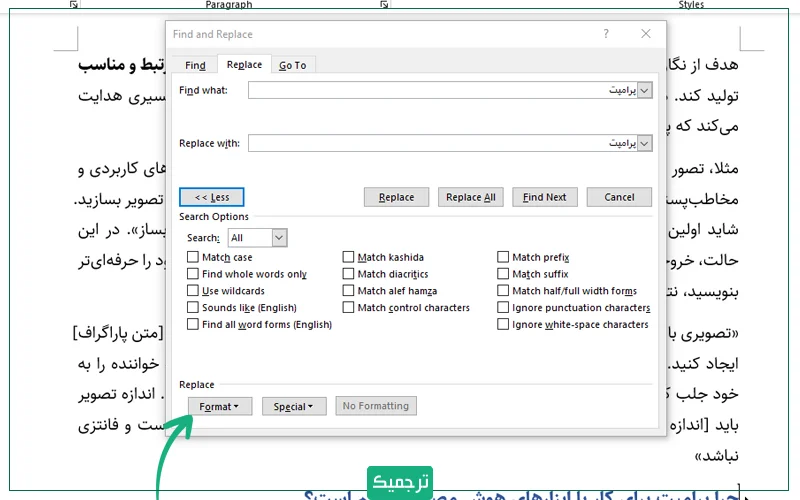Open the Format menu button

tap(219, 406)
